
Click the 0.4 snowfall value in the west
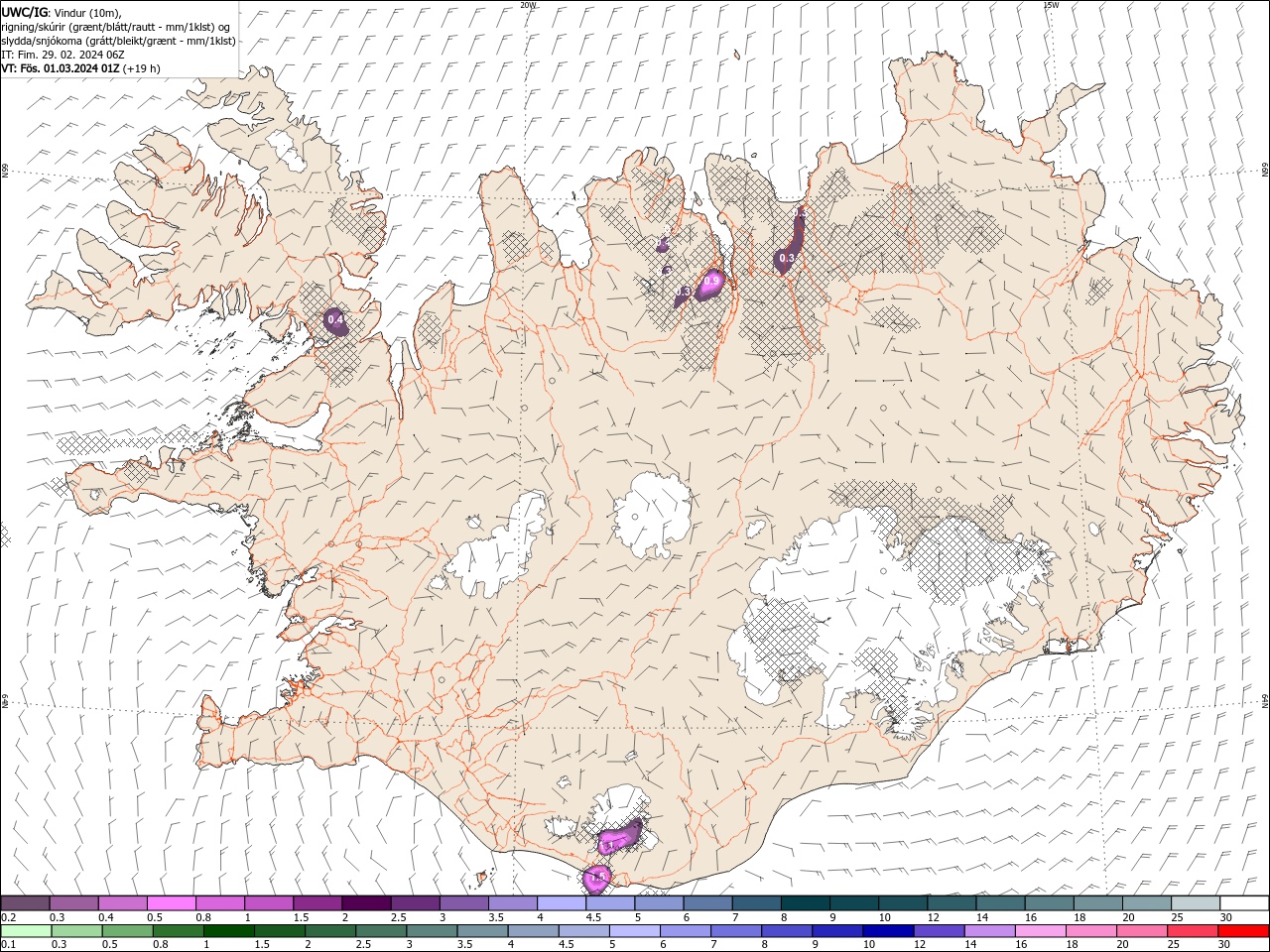click(335, 320)
